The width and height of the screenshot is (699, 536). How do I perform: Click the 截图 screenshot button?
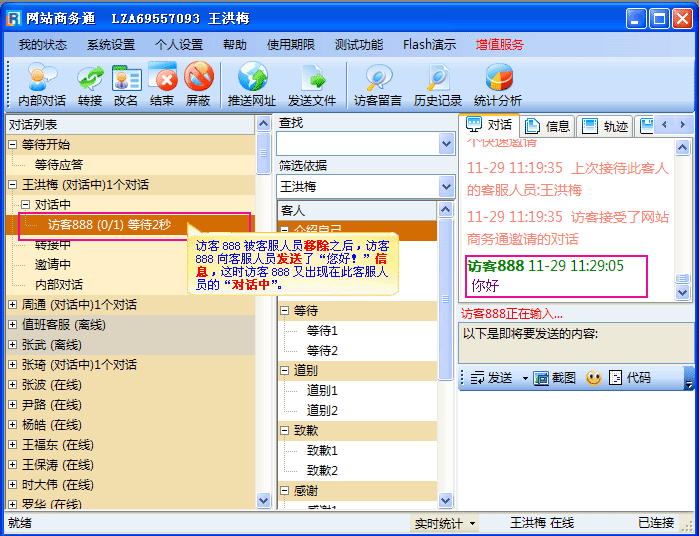(555, 378)
